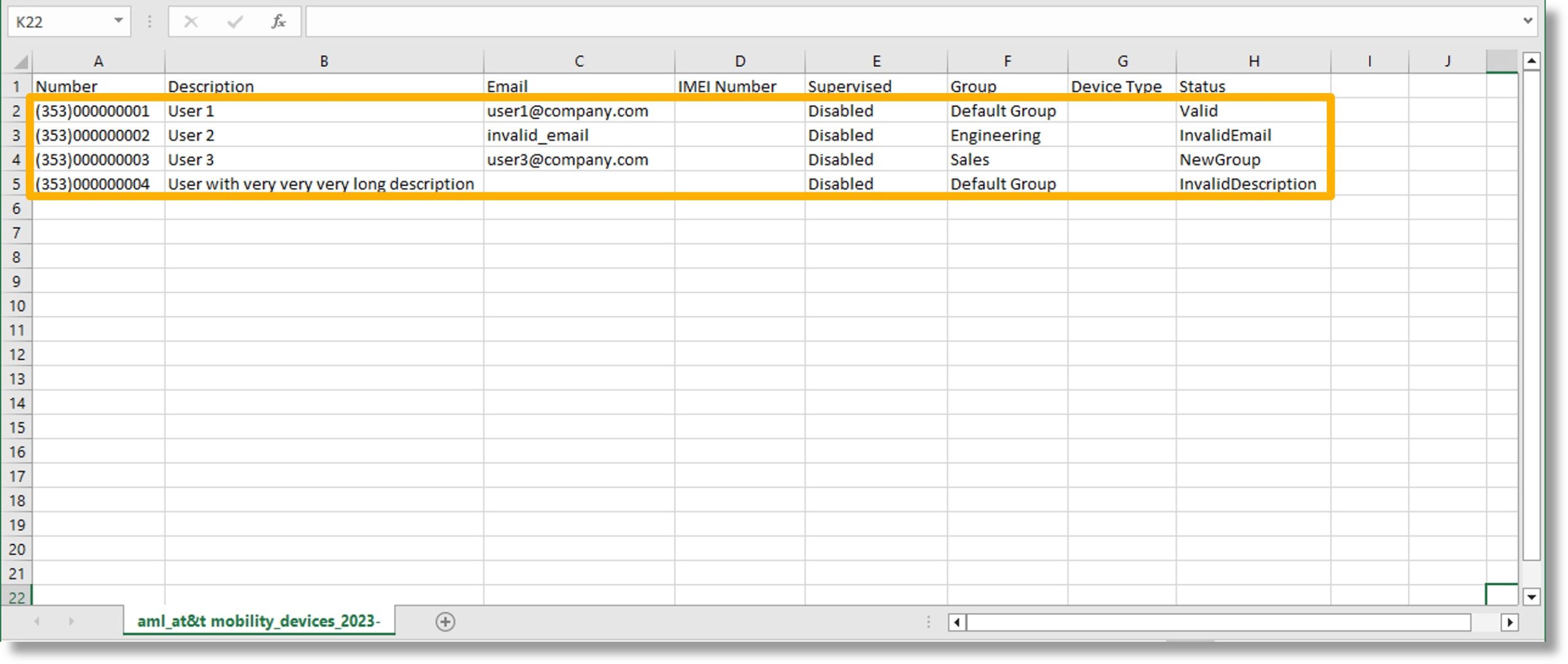Click horizontal scrollbar left arrow

click(x=957, y=622)
